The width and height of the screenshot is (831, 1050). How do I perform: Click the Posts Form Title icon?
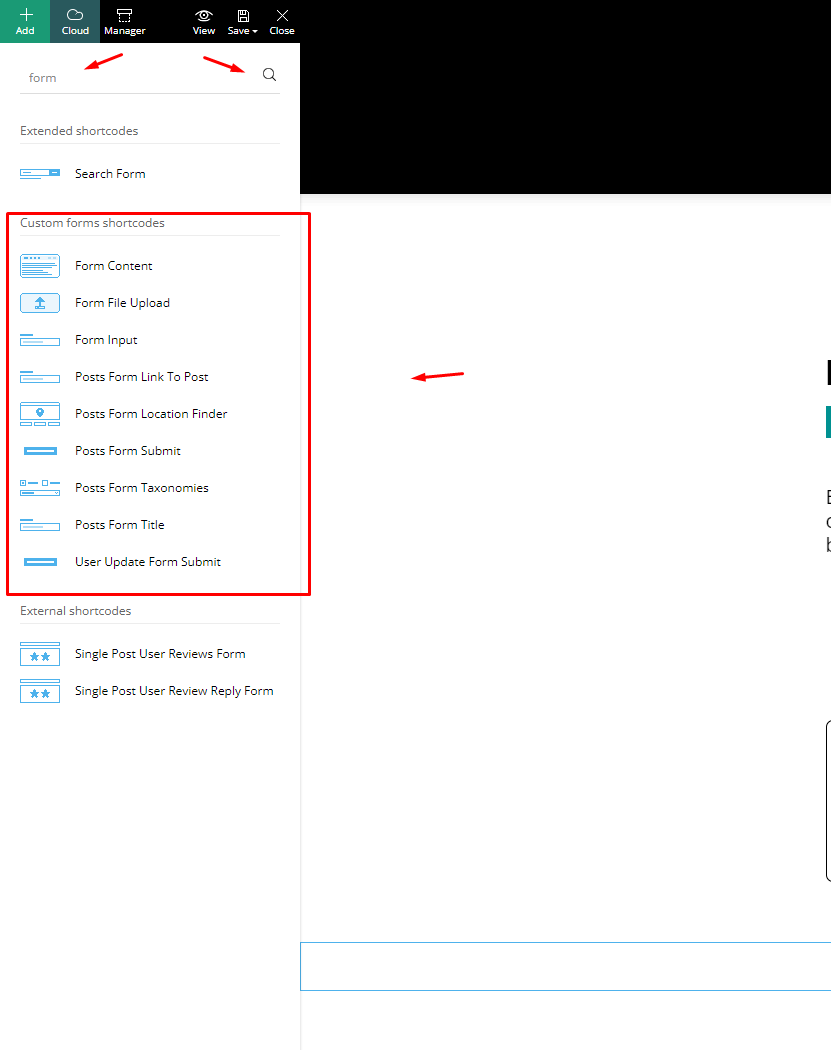(40, 525)
